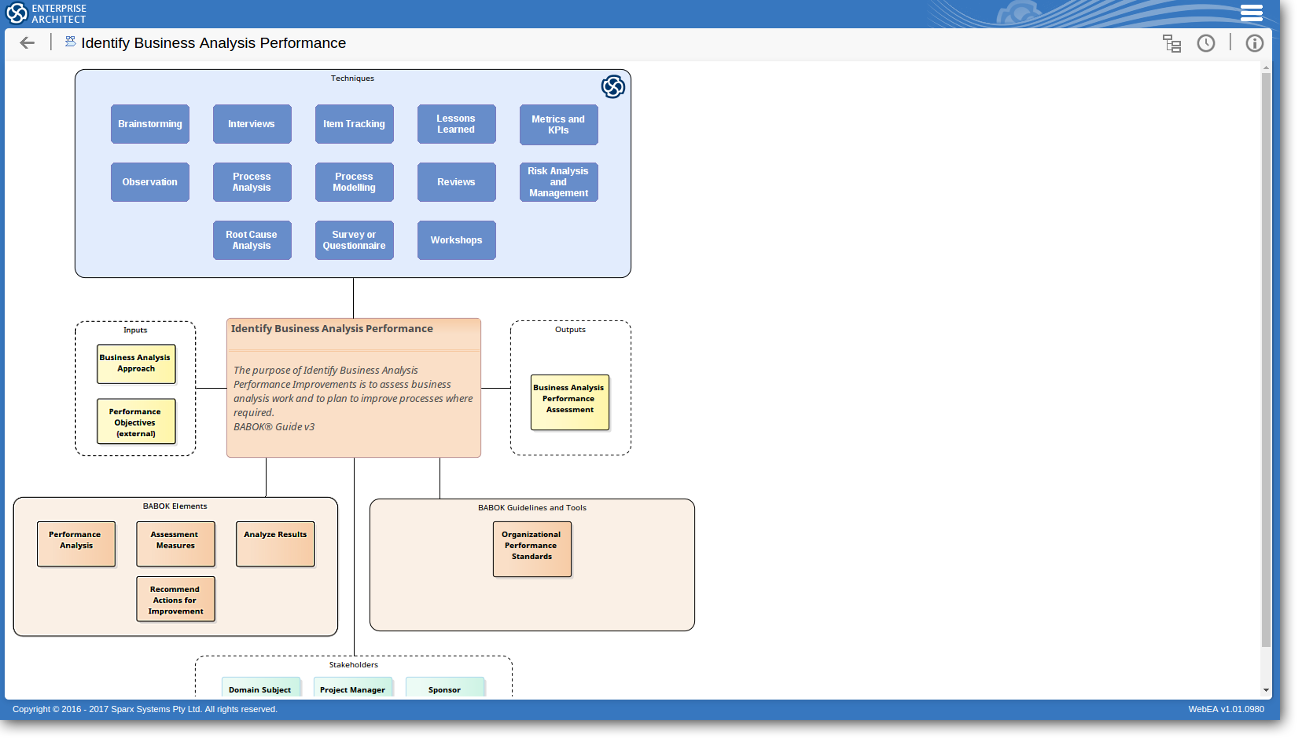The image size is (1310, 750).
Task: Click the Project Manager stakeholder
Action: pyautogui.click(x=353, y=688)
